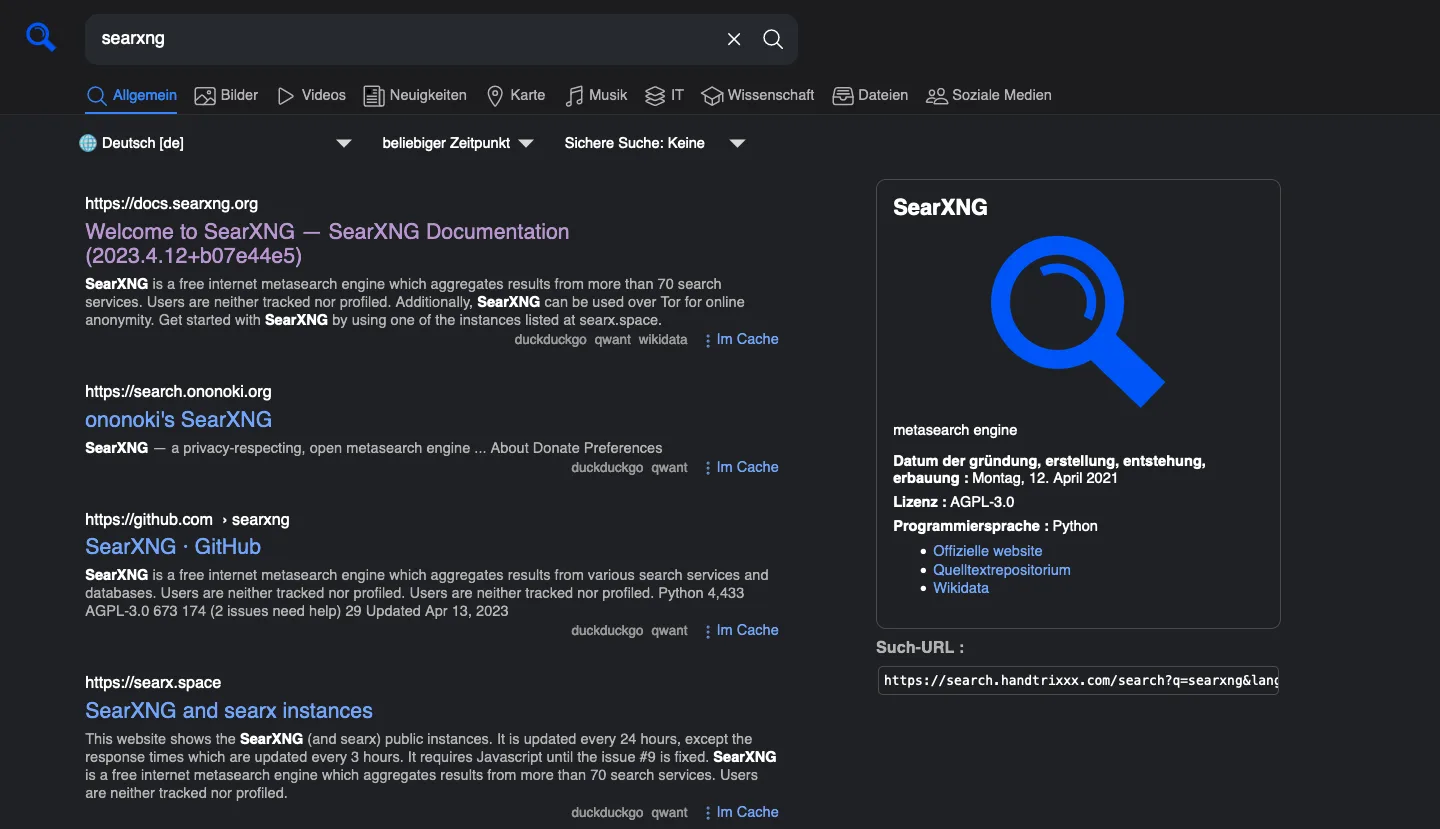Expand the Deutsch [de] language dropdown

216,143
